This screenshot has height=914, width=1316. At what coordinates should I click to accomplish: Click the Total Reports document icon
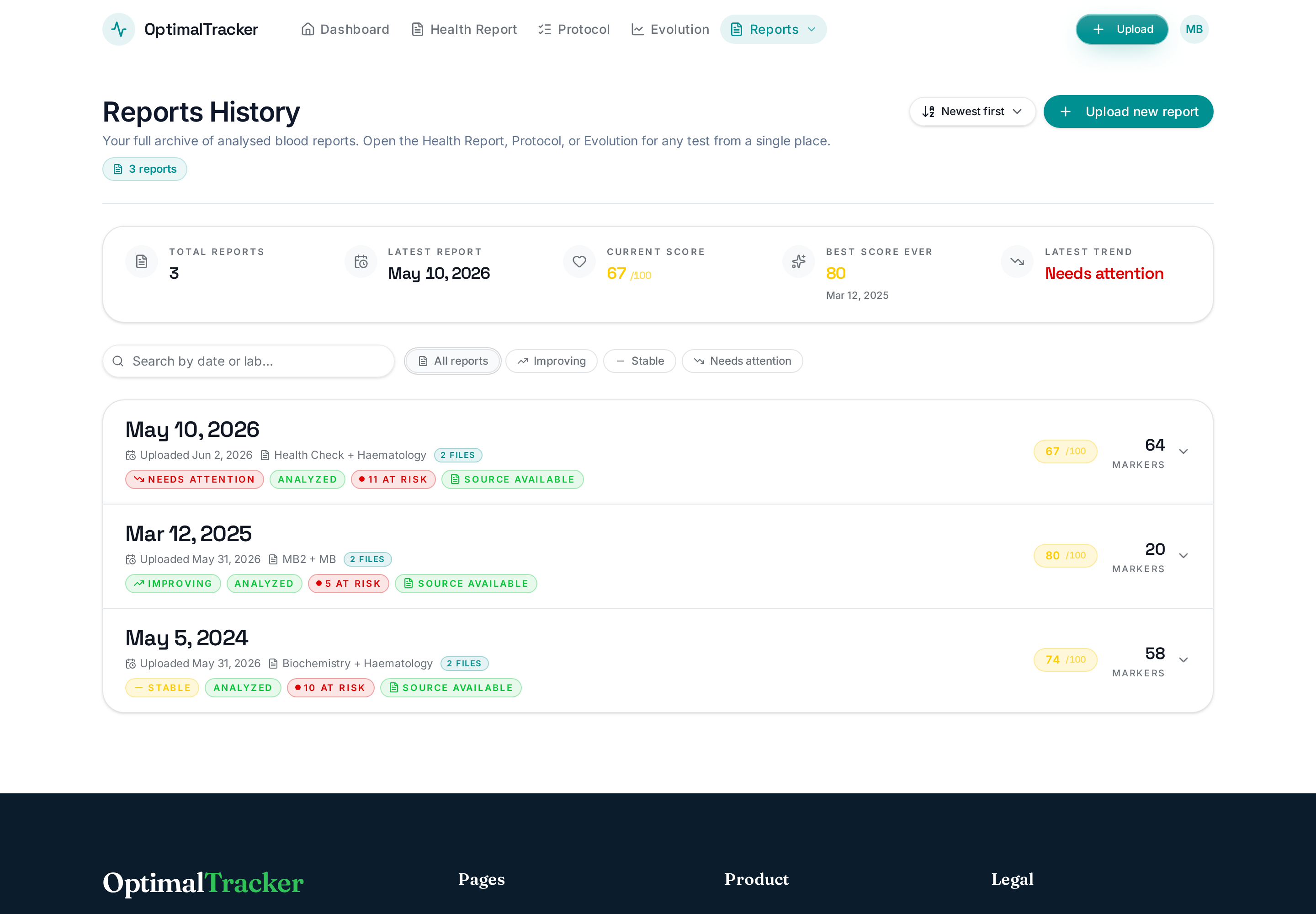[142, 262]
